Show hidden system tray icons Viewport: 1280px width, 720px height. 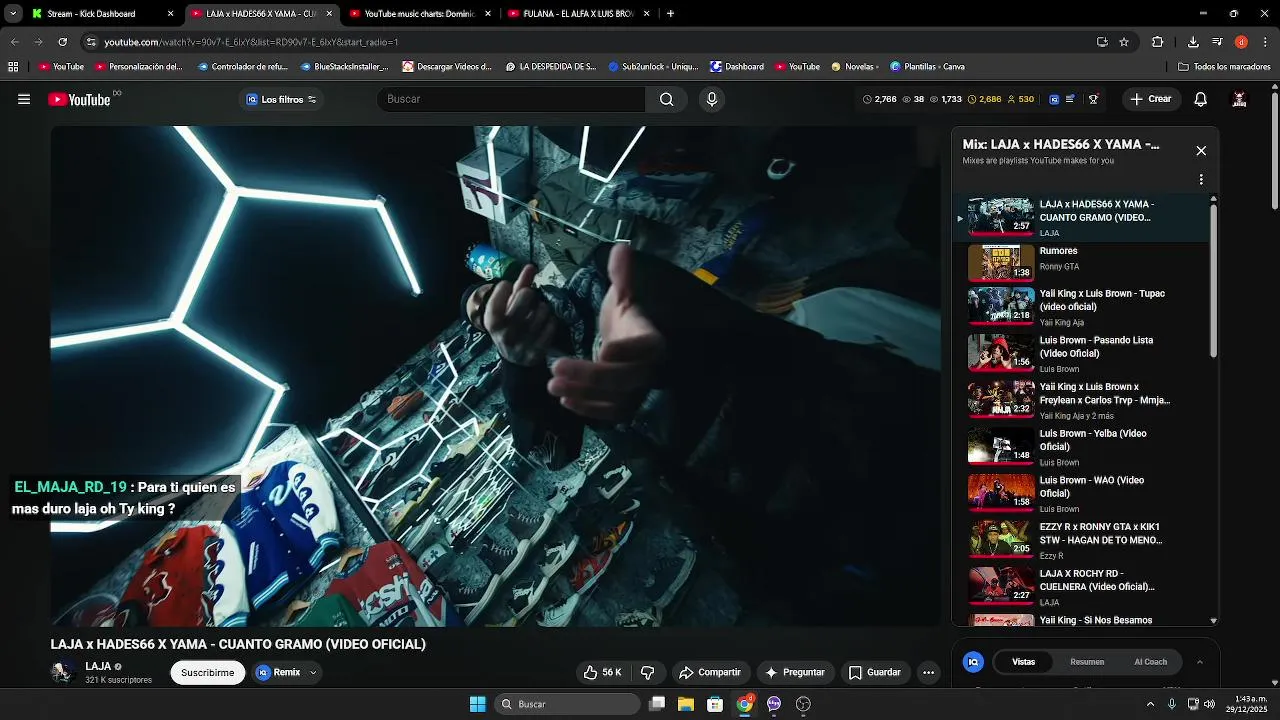click(1150, 704)
